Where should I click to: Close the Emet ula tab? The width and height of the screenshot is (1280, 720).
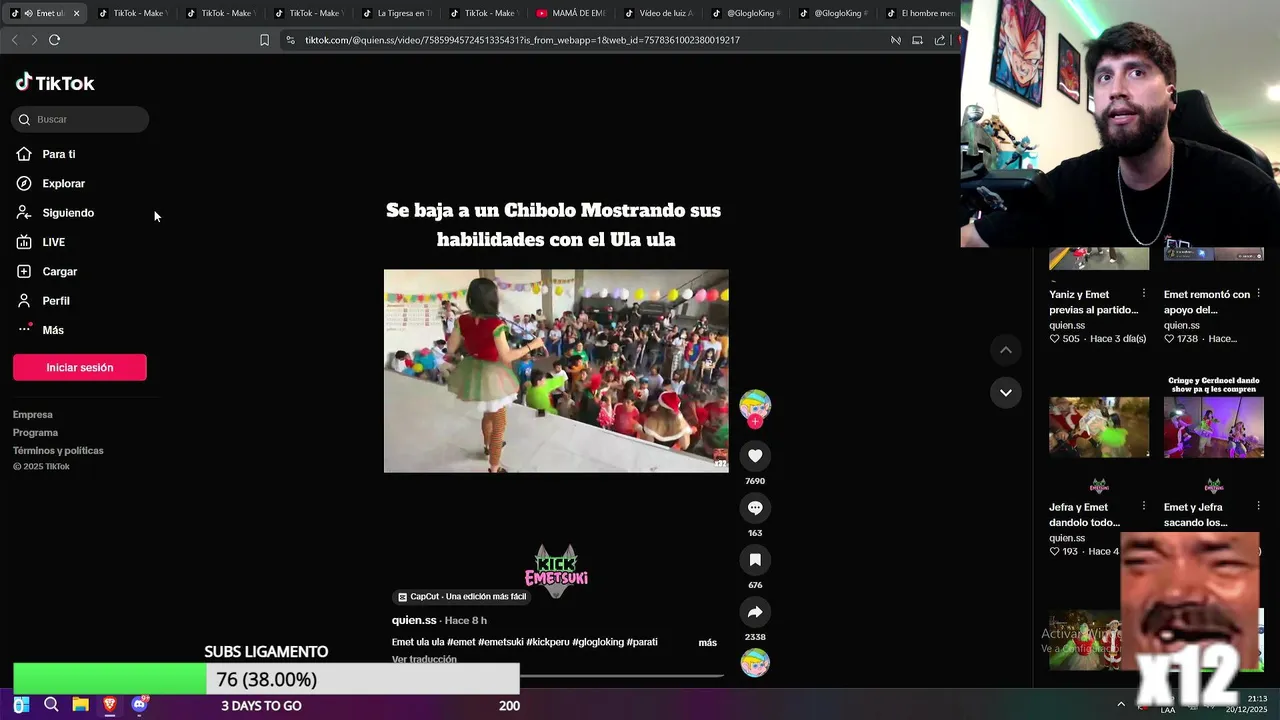(x=76, y=13)
